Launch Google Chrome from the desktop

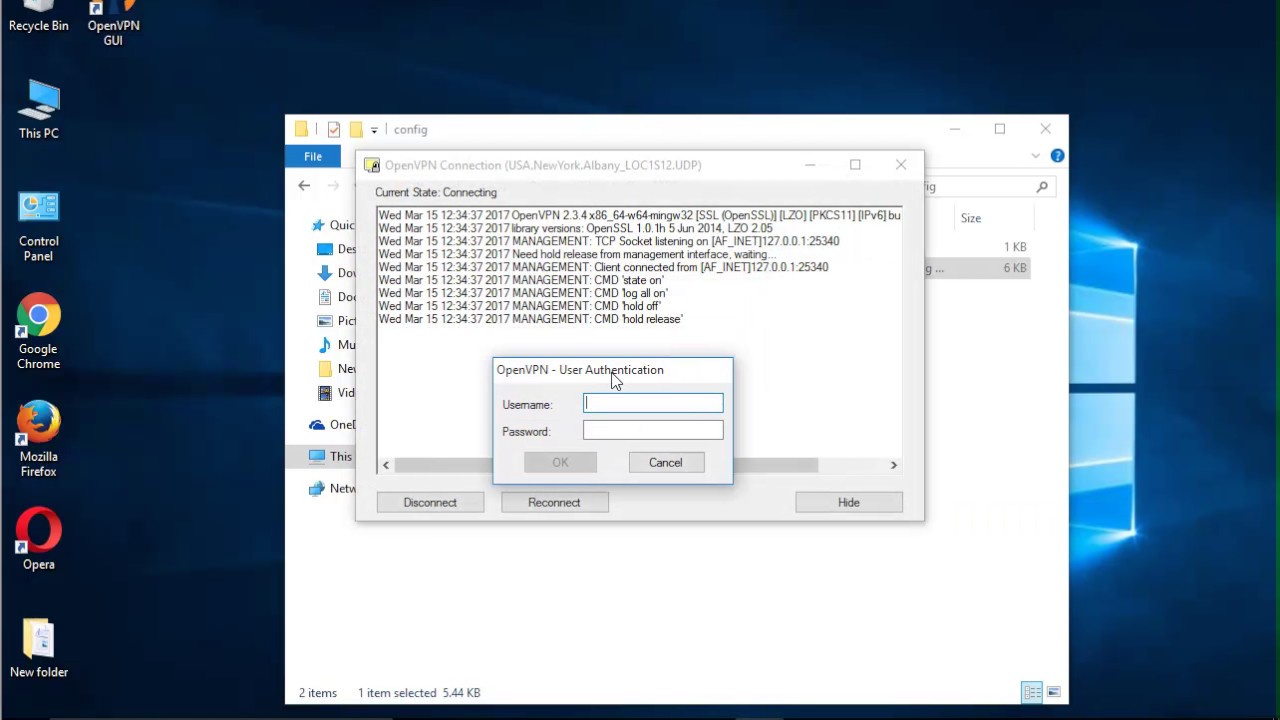pyautogui.click(x=38, y=332)
